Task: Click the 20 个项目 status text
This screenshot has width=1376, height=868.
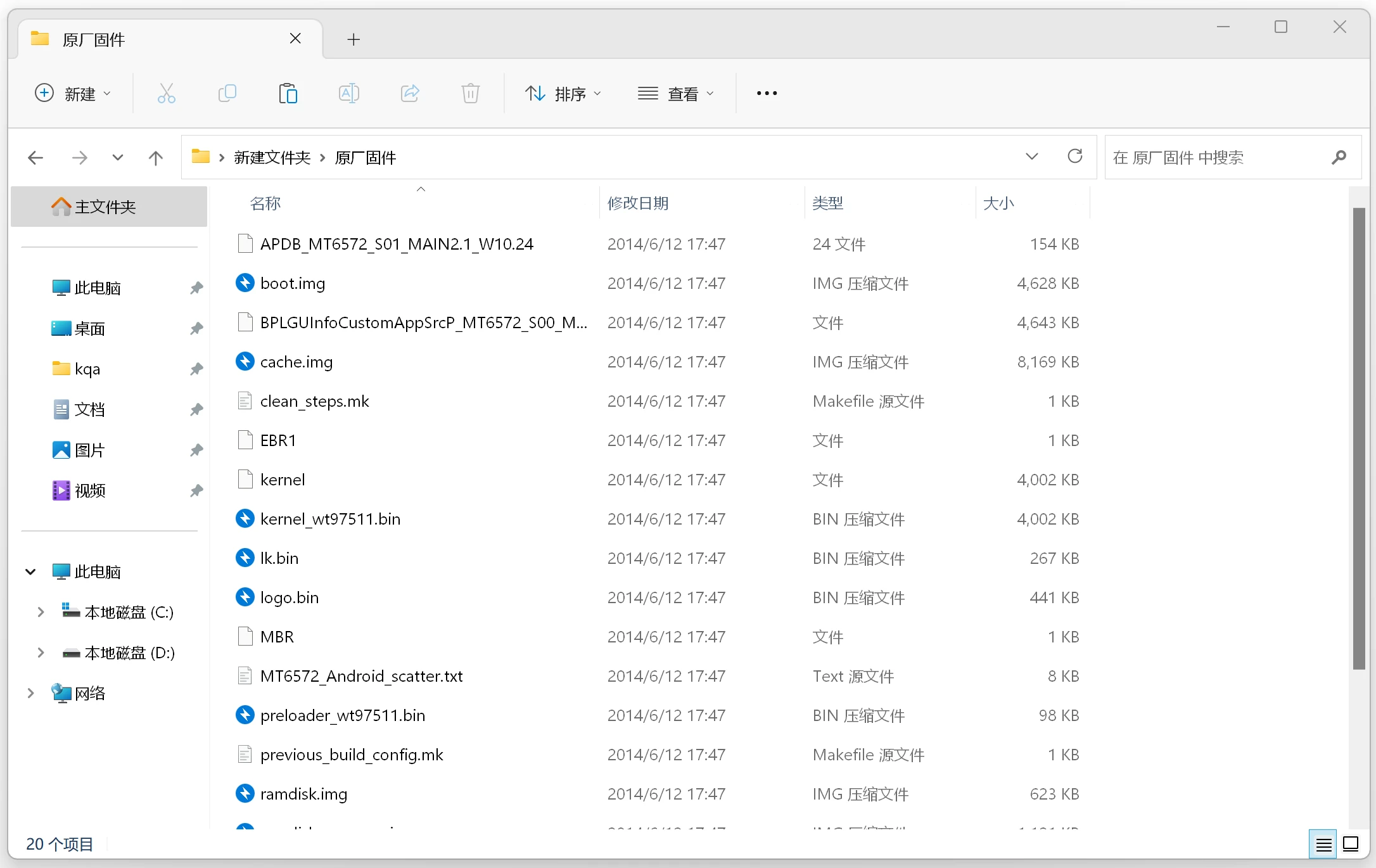Action: tap(60, 844)
